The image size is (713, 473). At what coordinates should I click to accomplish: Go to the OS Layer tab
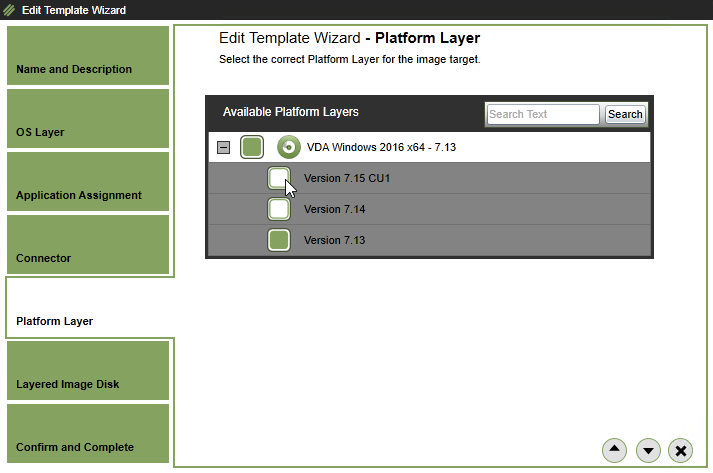(x=88, y=119)
